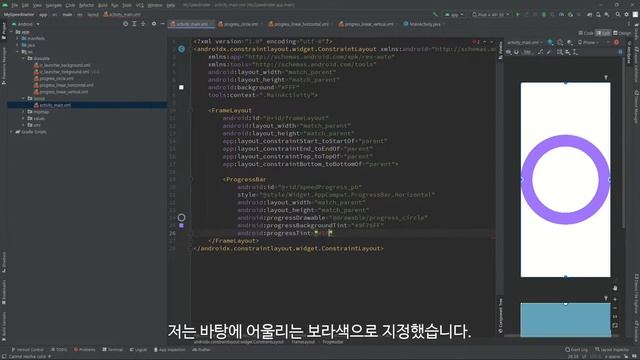Expand the mipmap folder in project tree

[x=24, y=111]
